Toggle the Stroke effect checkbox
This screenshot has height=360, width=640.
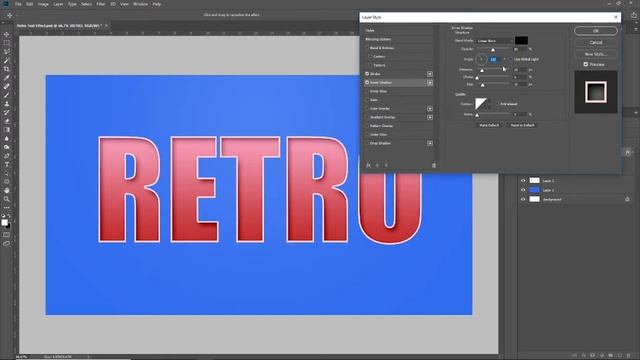[x=367, y=74]
